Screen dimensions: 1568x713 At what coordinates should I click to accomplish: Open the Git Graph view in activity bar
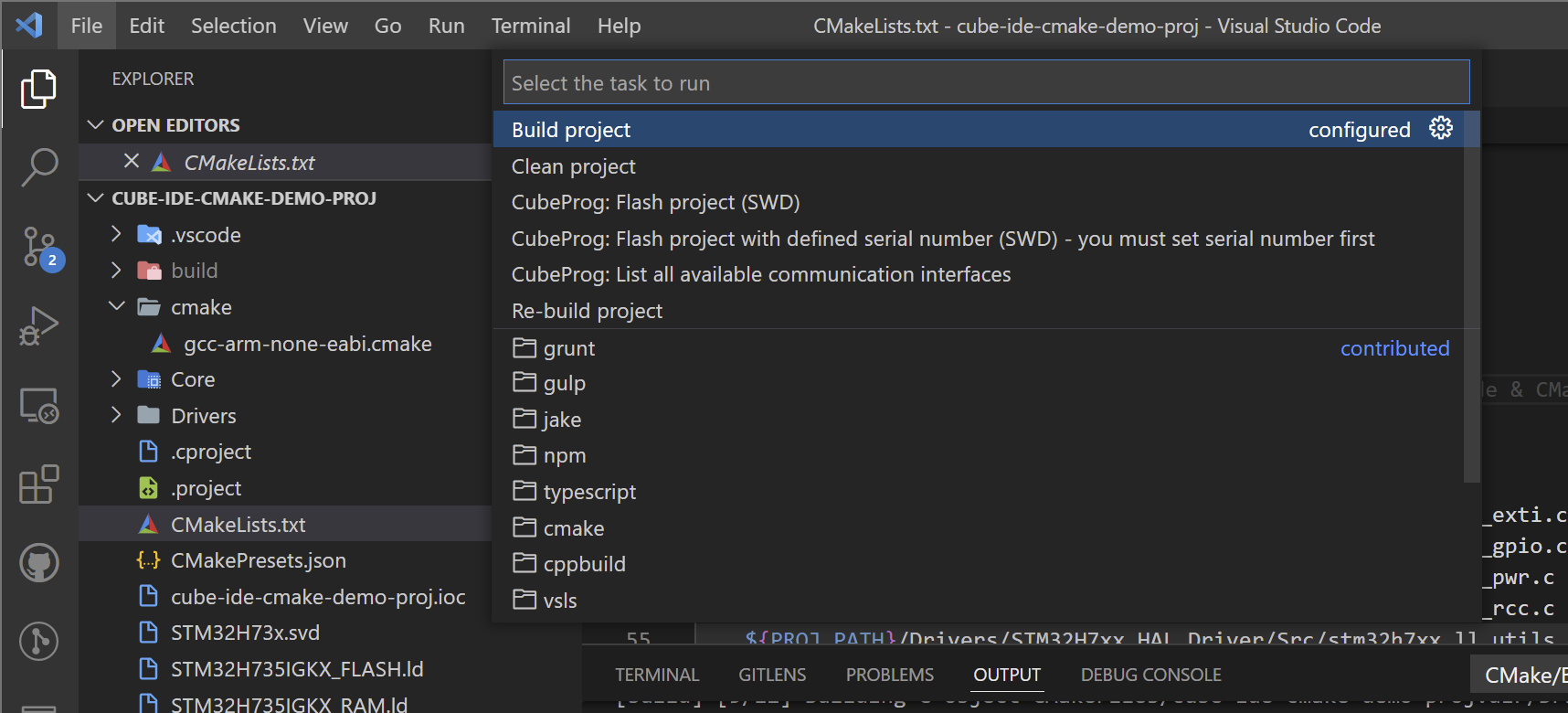click(x=38, y=642)
